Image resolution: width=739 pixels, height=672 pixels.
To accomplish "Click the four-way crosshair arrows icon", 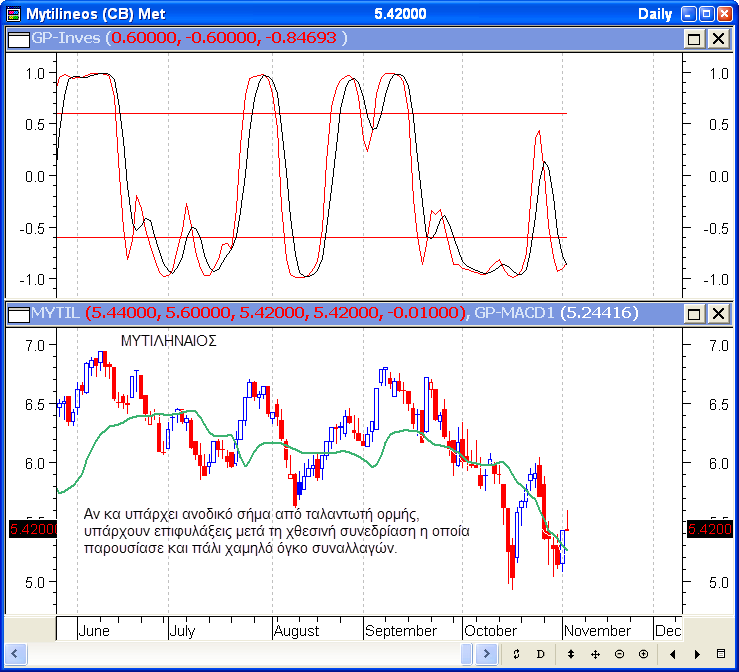I will tap(595, 654).
